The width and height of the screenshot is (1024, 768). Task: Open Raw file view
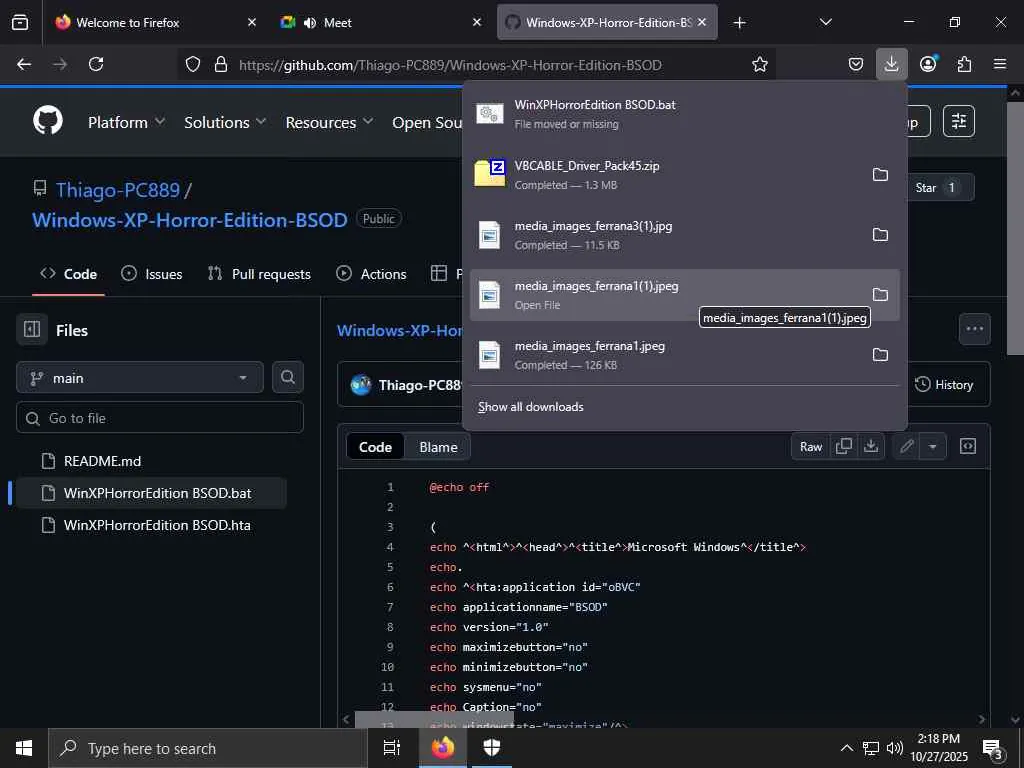pyautogui.click(x=810, y=446)
